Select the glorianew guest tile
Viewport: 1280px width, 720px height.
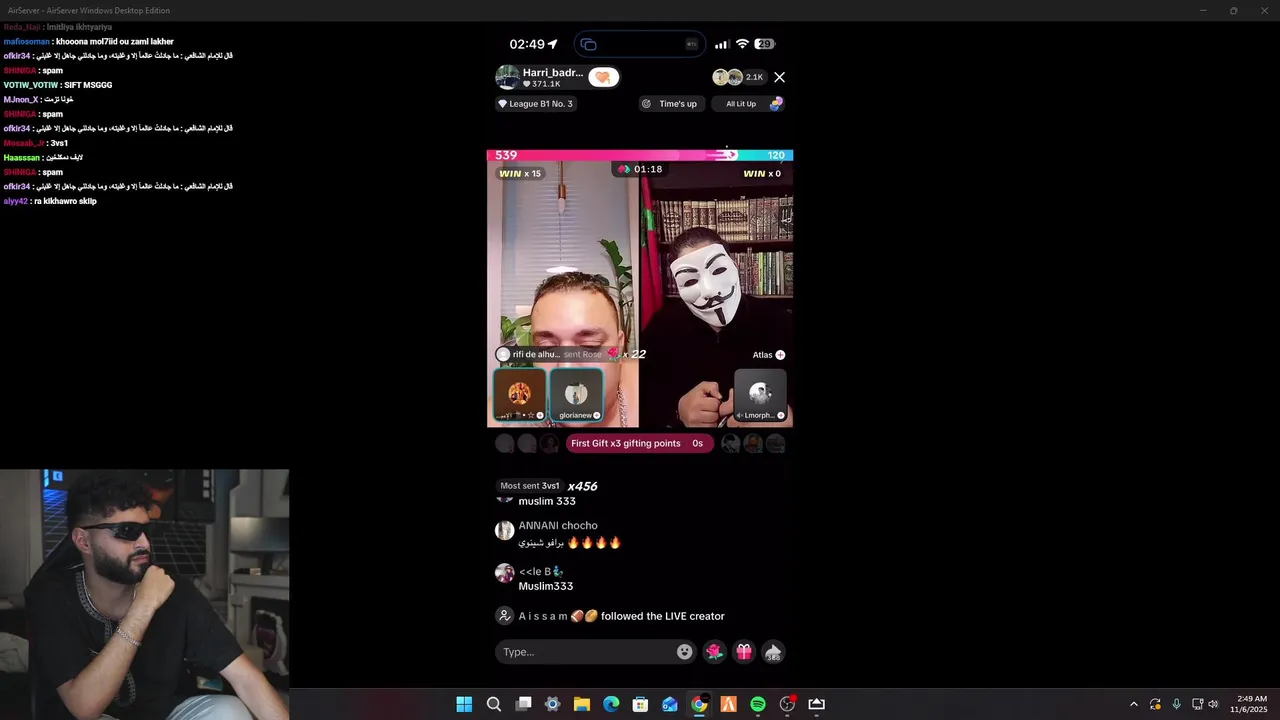coord(576,395)
